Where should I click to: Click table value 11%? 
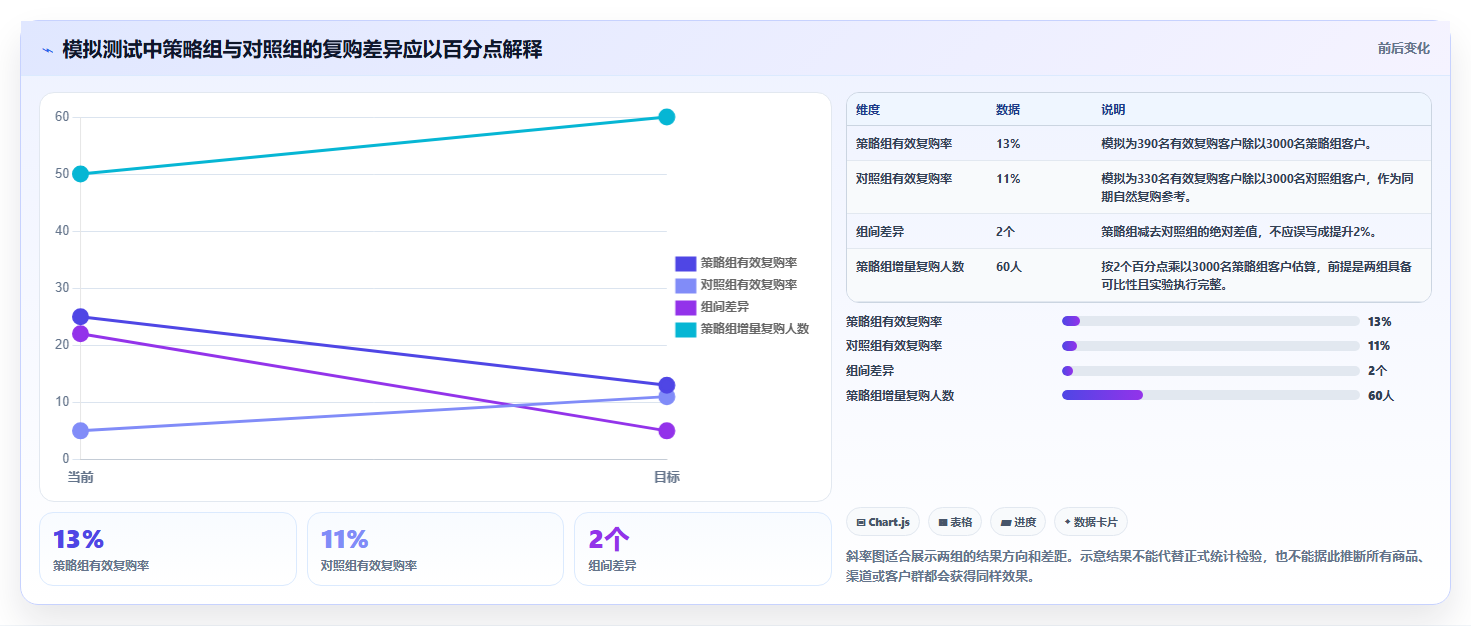click(1008, 178)
